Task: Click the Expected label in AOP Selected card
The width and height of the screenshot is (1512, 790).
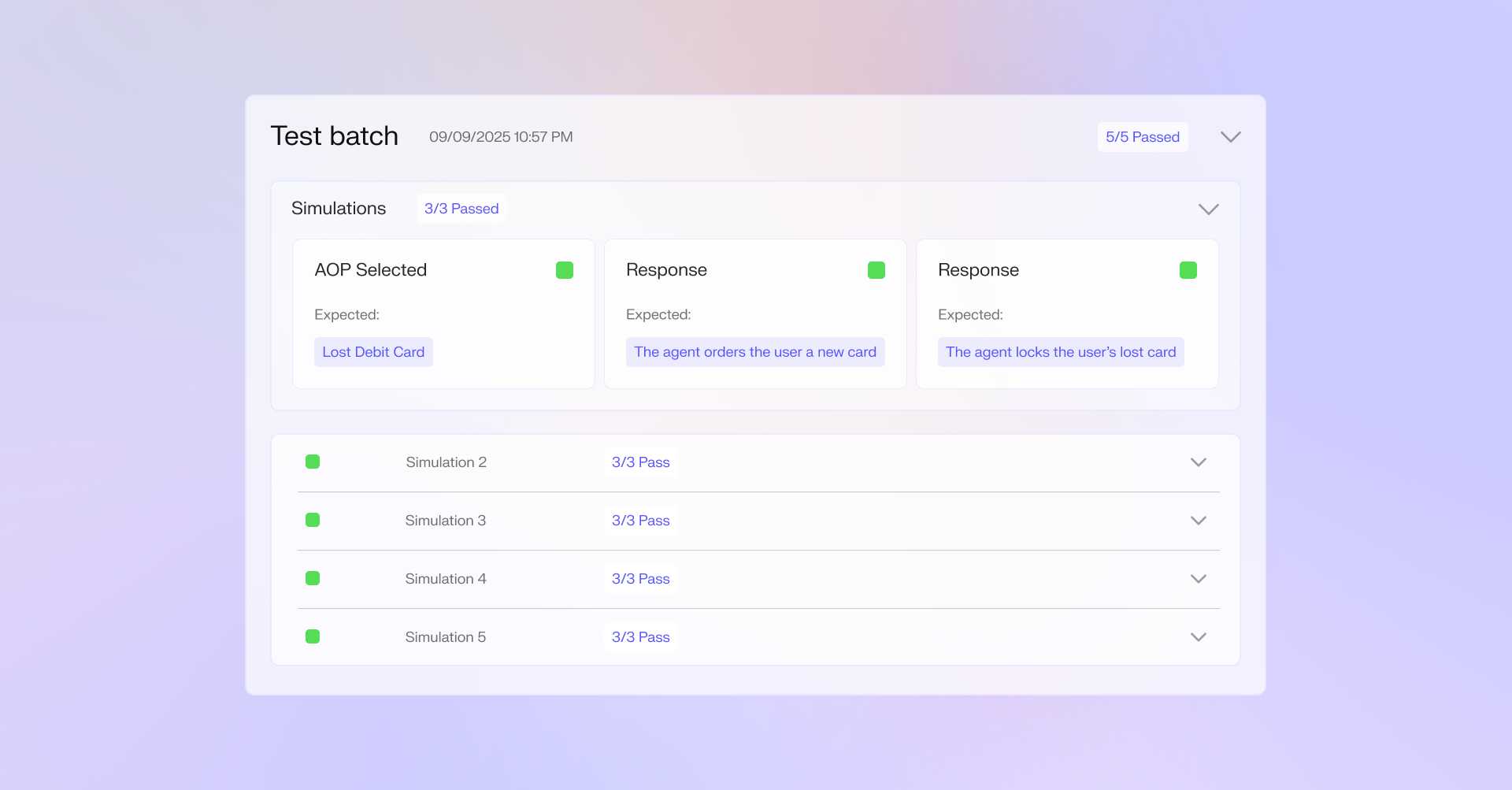Action: point(346,315)
